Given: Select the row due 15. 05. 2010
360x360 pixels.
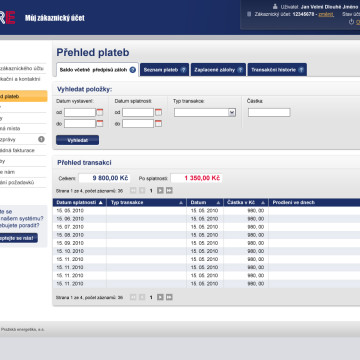Looking at the screenshot, I should coord(206,211).
